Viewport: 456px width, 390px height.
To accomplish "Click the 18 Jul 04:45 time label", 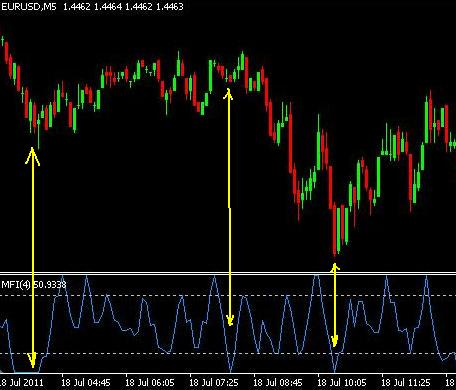I will click(86, 382).
